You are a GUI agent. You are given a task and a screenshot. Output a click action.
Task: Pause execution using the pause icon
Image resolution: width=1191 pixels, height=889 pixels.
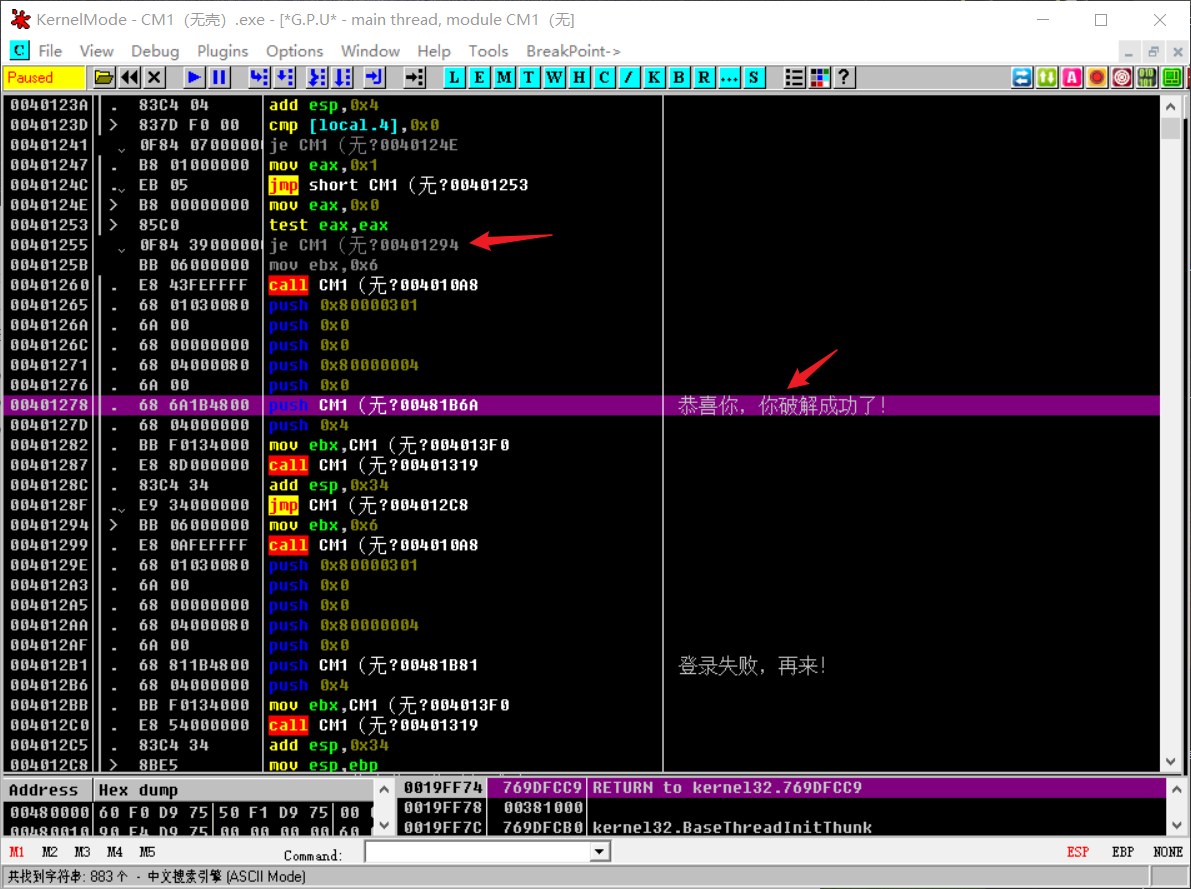[219, 77]
